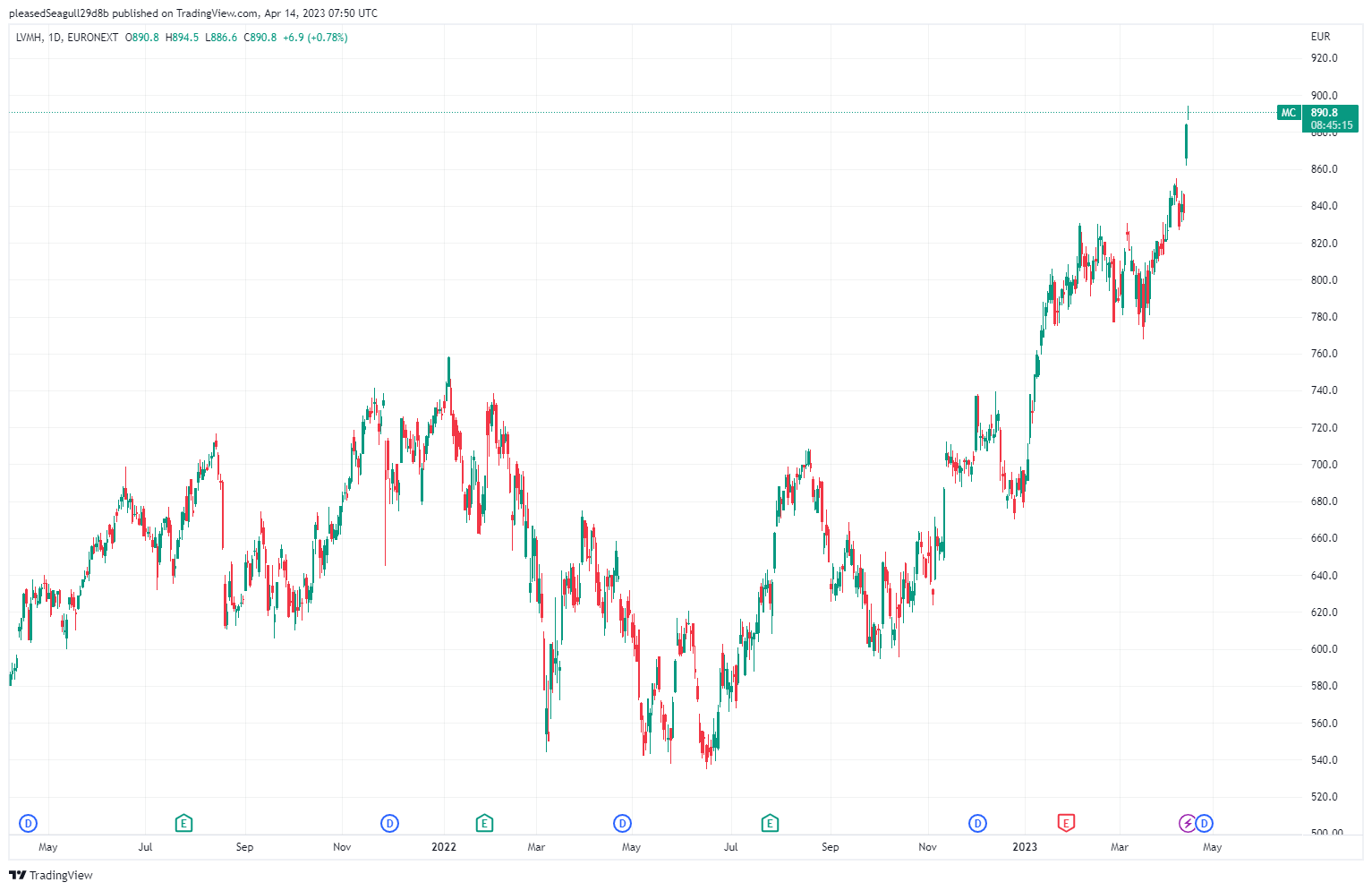The height and width of the screenshot is (891, 1372).
Task: Click the last dividend marker before May 2023
Action: tap(1205, 823)
